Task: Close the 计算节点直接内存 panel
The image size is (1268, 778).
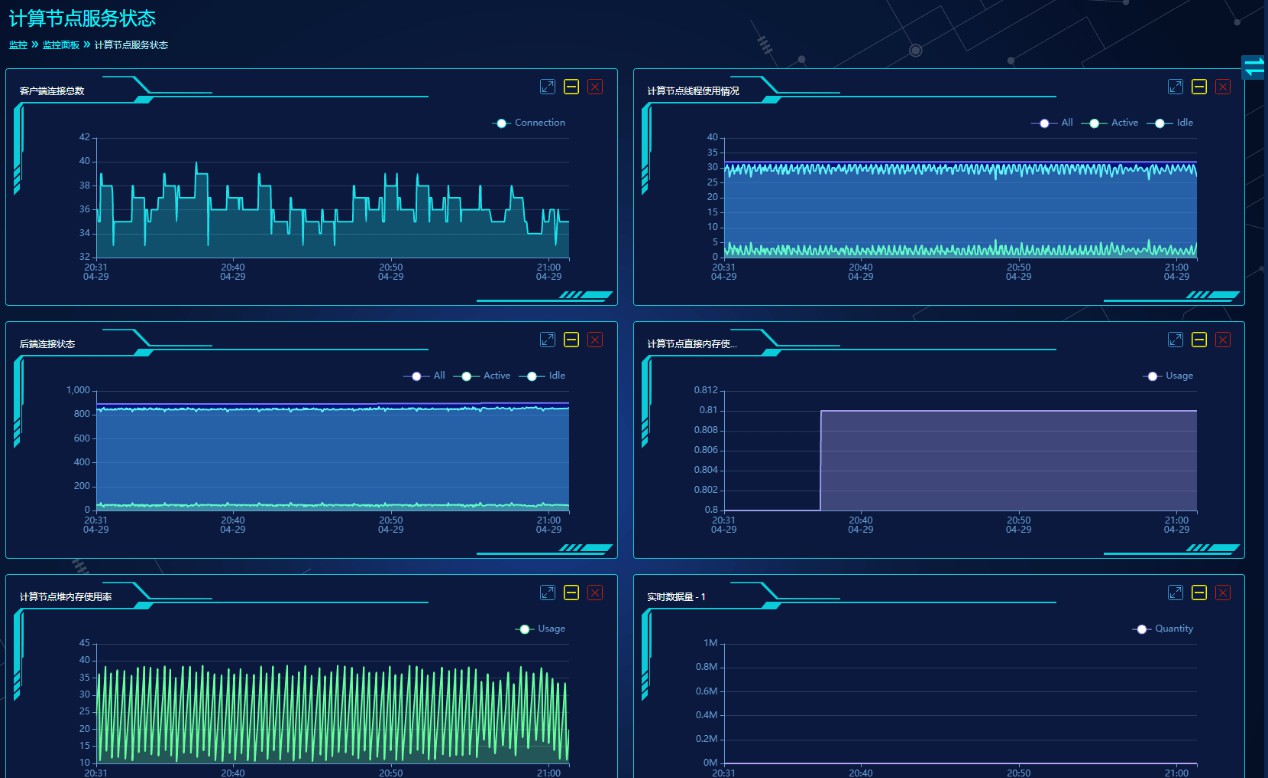Action: coord(1223,340)
